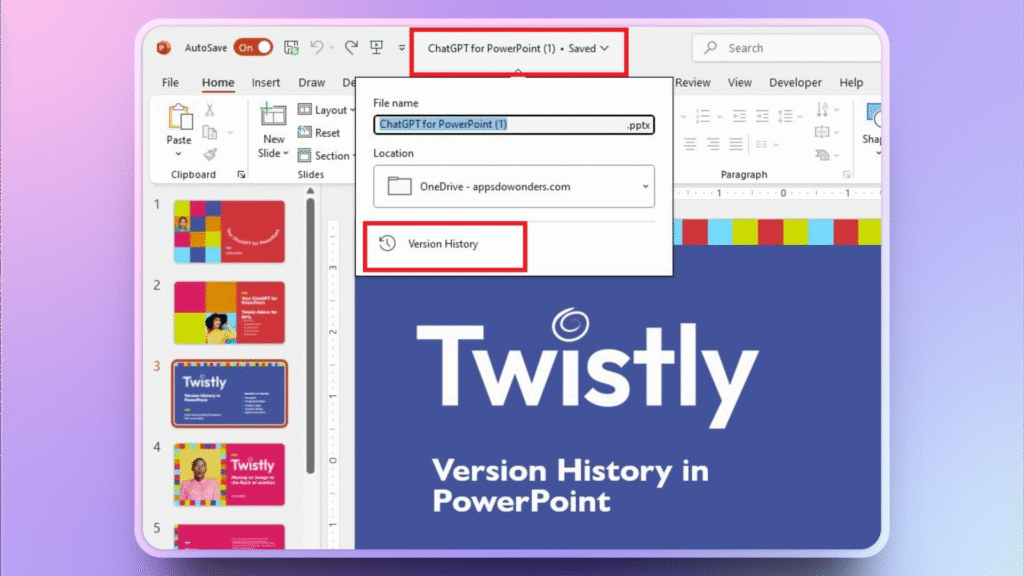Click the Copy icon
Viewport: 1024px width, 576px height.
pos(209,131)
